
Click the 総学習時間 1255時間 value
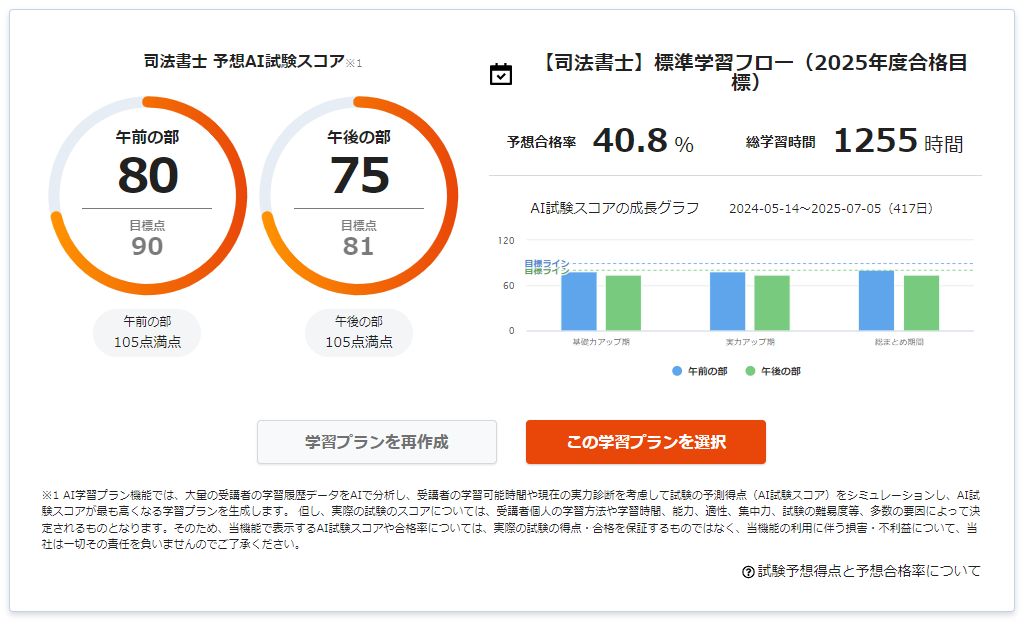898,141
